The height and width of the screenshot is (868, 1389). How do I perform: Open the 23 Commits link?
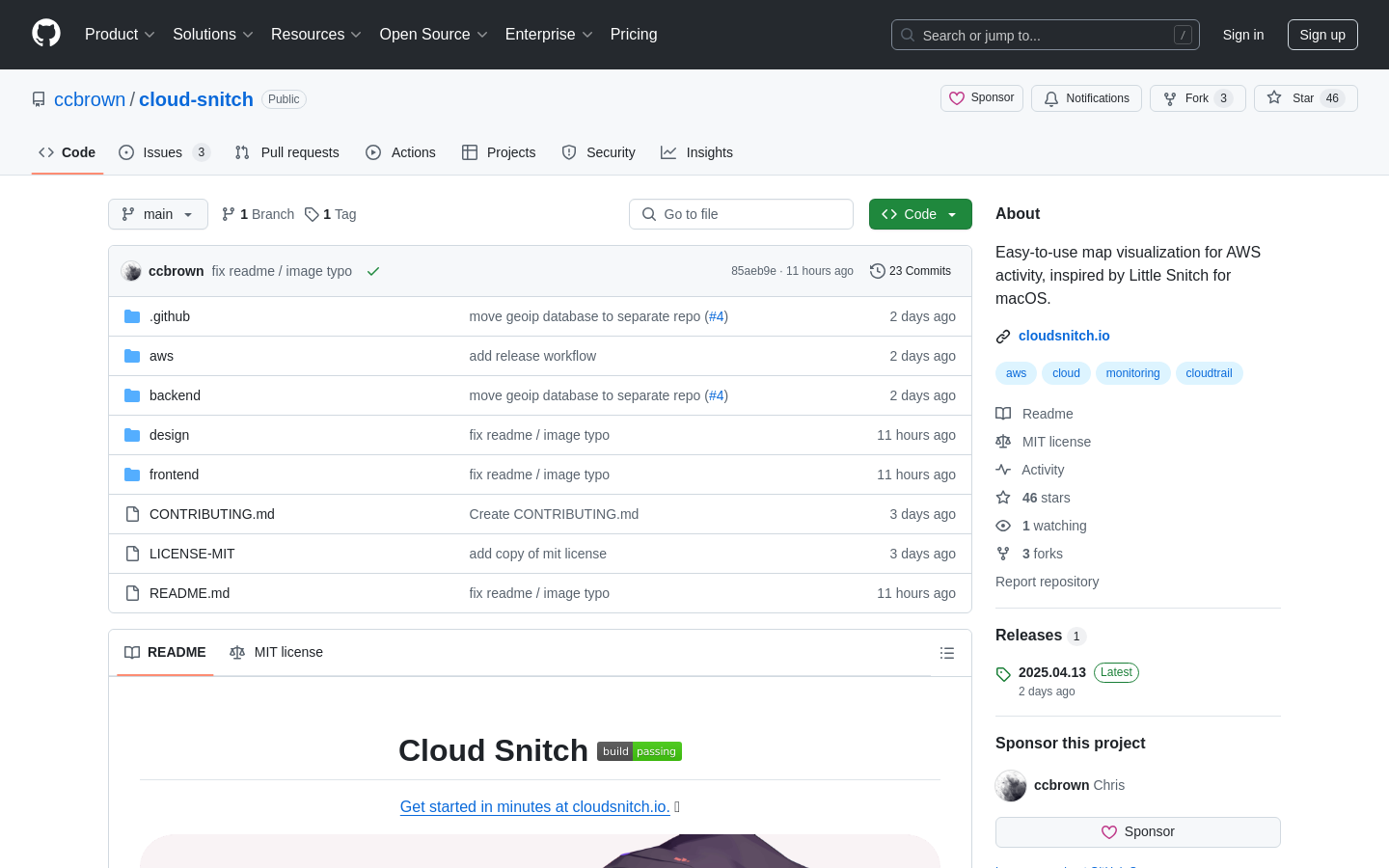pos(911,271)
